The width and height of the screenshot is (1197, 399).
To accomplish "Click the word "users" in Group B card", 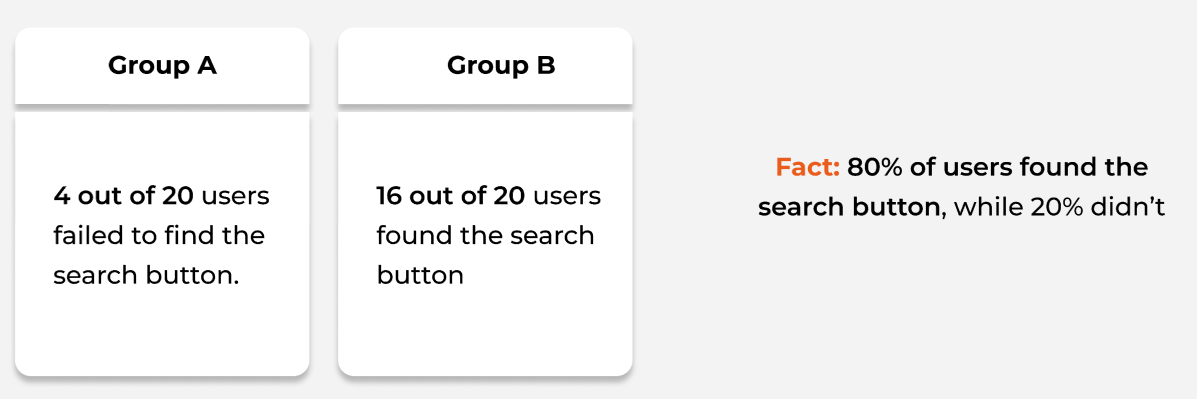I will (566, 197).
